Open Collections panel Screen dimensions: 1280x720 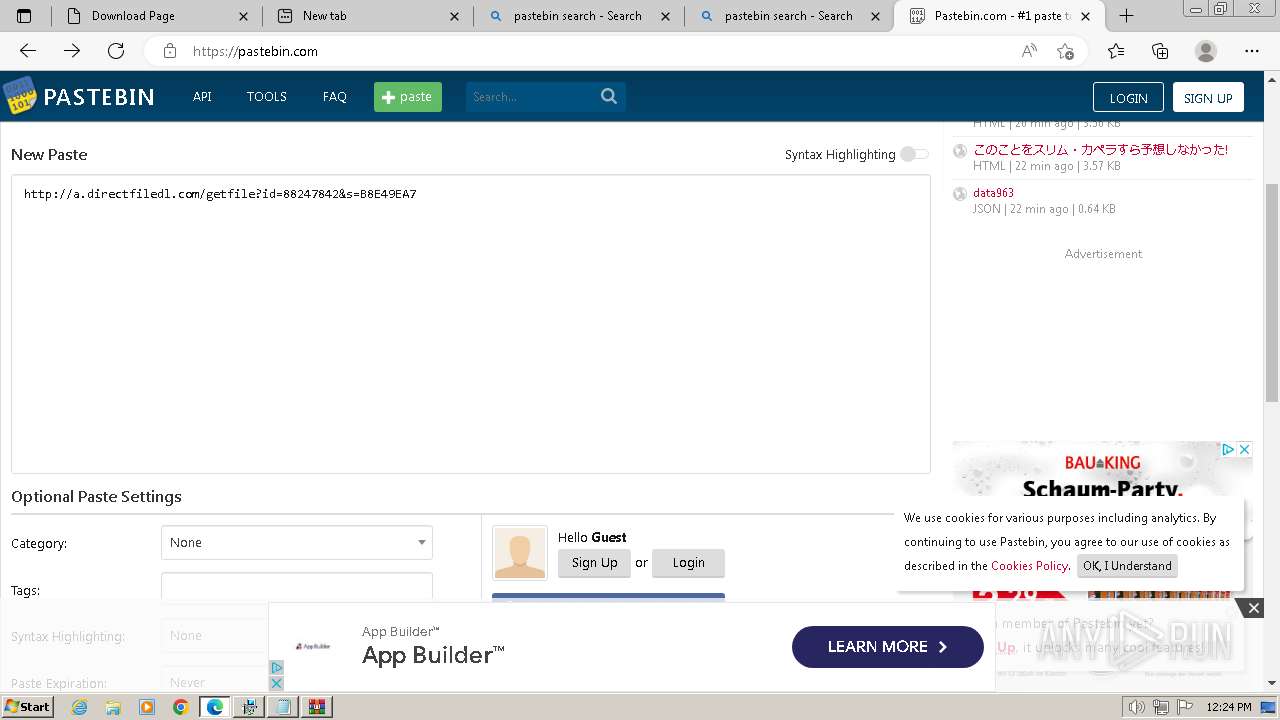coord(1160,51)
